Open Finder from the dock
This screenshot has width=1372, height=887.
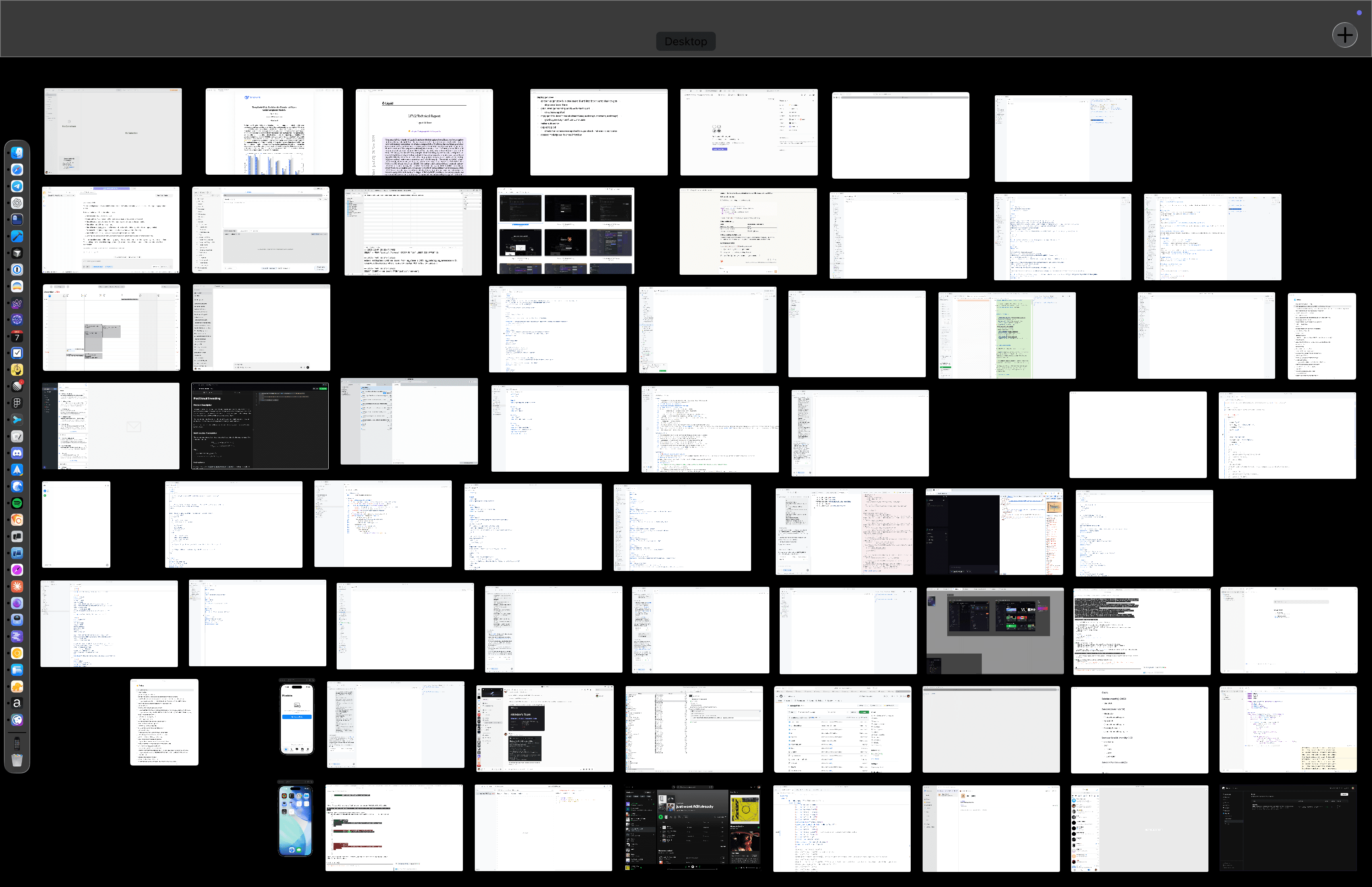(x=17, y=152)
